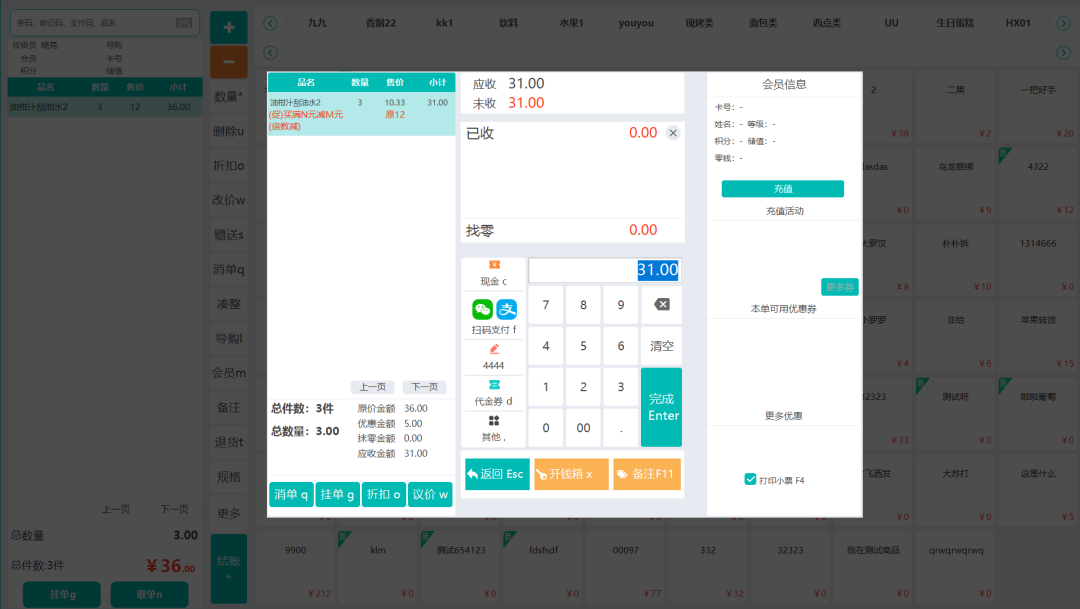Clear the received amount with X
Image resolution: width=1080 pixels, height=609 pixels.
coord(673,133)
